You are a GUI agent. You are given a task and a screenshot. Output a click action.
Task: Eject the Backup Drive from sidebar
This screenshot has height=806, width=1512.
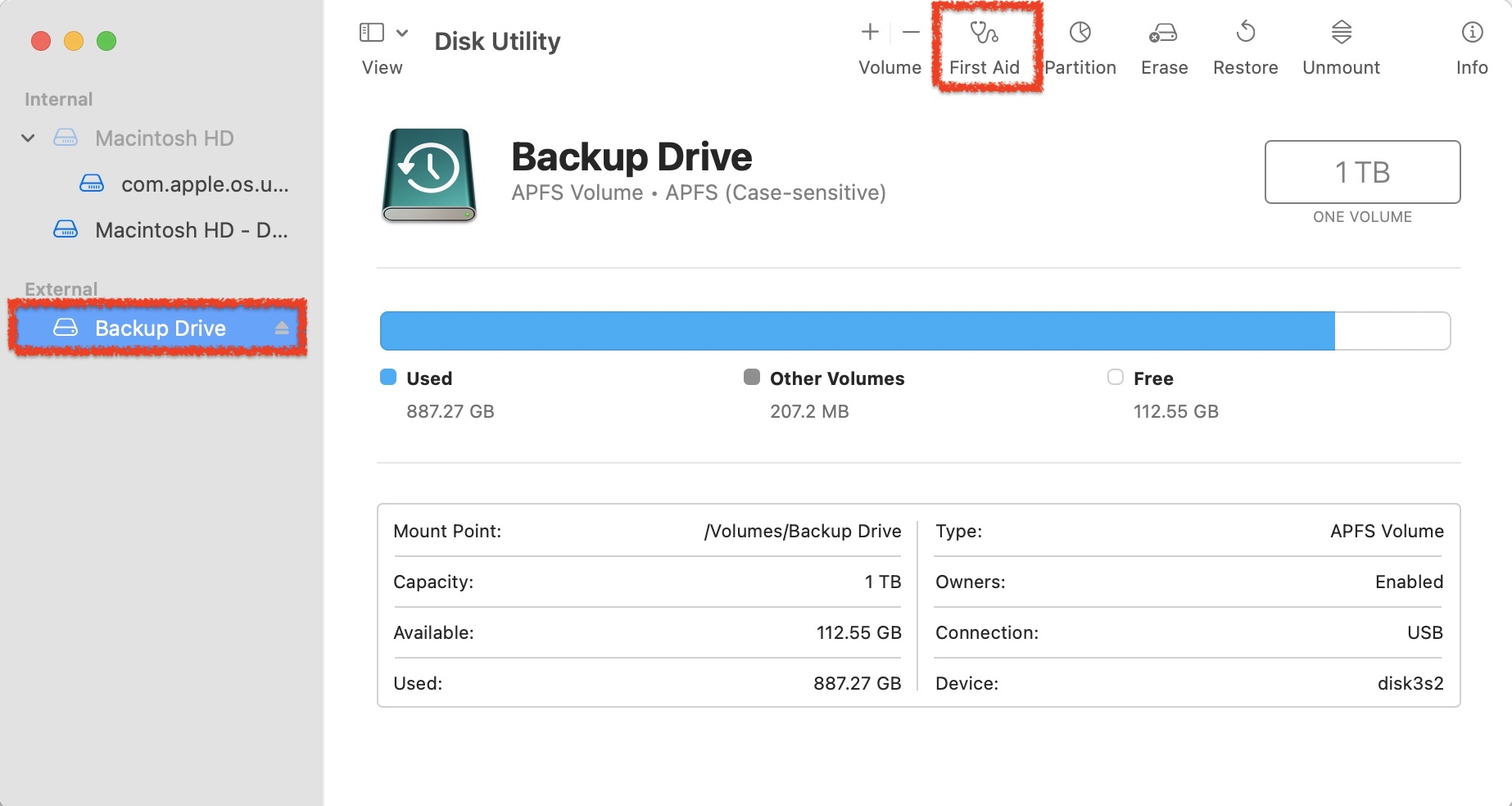pos(283,328)
